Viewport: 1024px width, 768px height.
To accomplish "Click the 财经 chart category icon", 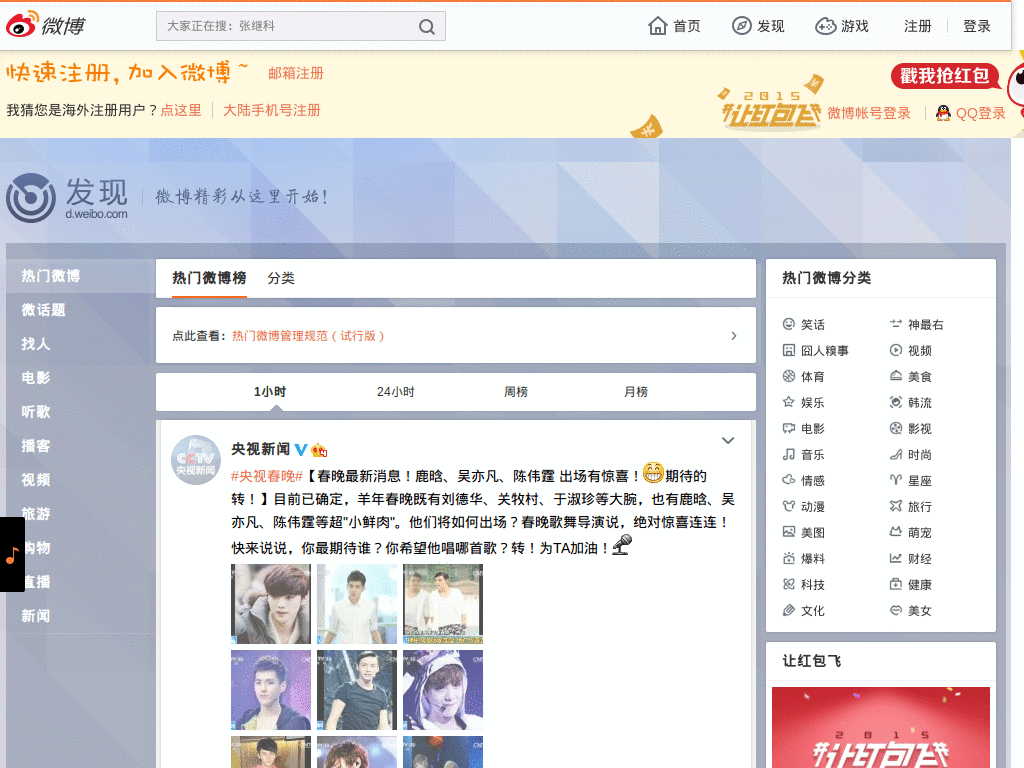I will (x=896, y=558).
